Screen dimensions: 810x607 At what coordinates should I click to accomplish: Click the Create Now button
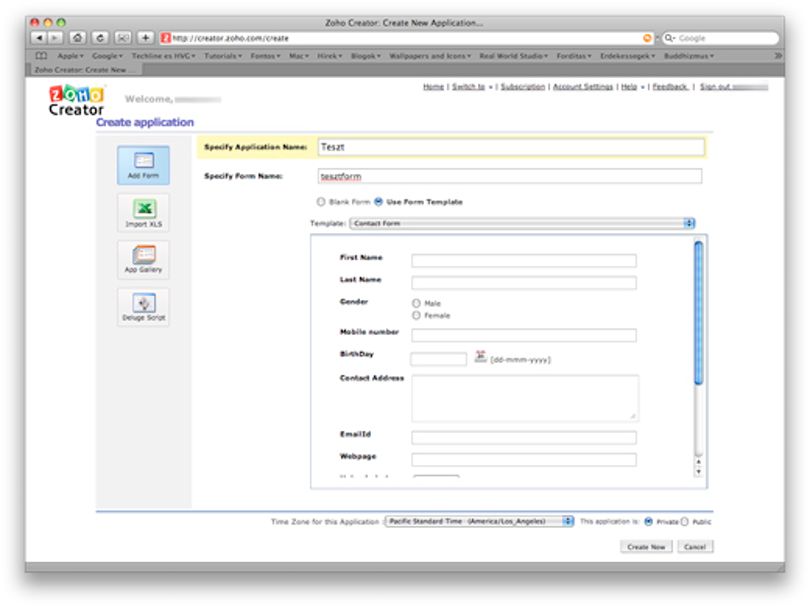pyautogui.click(x=646, y=547)
